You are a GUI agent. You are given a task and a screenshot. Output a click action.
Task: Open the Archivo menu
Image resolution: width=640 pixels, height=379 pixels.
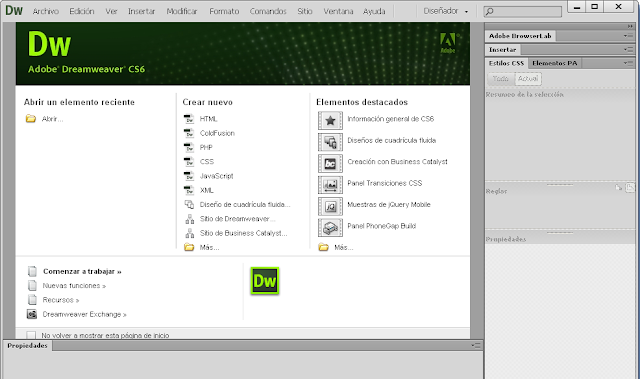pyautogui.click(x=46, y=11)
